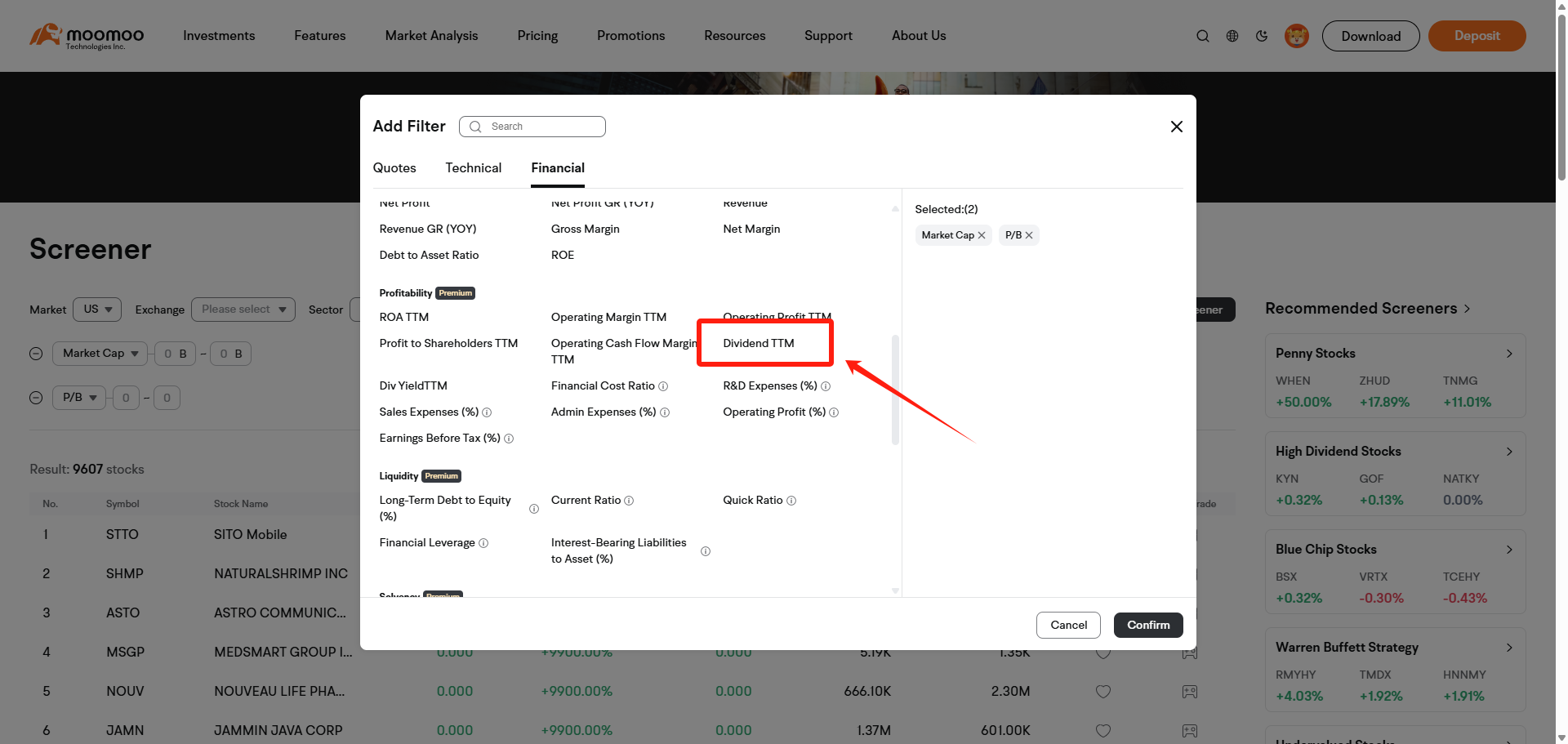Click info icon beside Interest-Bearing Liabilities to Asset
Viewport: 1568px width, 744px height.
point(706,551)
